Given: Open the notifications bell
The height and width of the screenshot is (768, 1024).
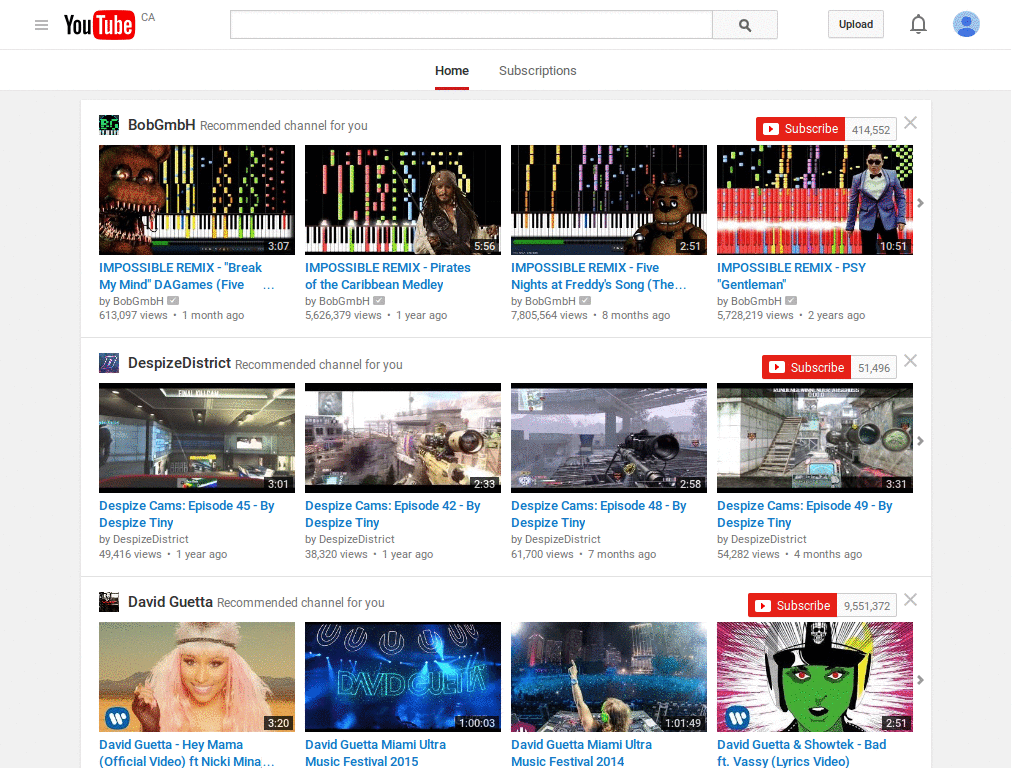Looking at the screenshot, I should (x=918, y=25).
